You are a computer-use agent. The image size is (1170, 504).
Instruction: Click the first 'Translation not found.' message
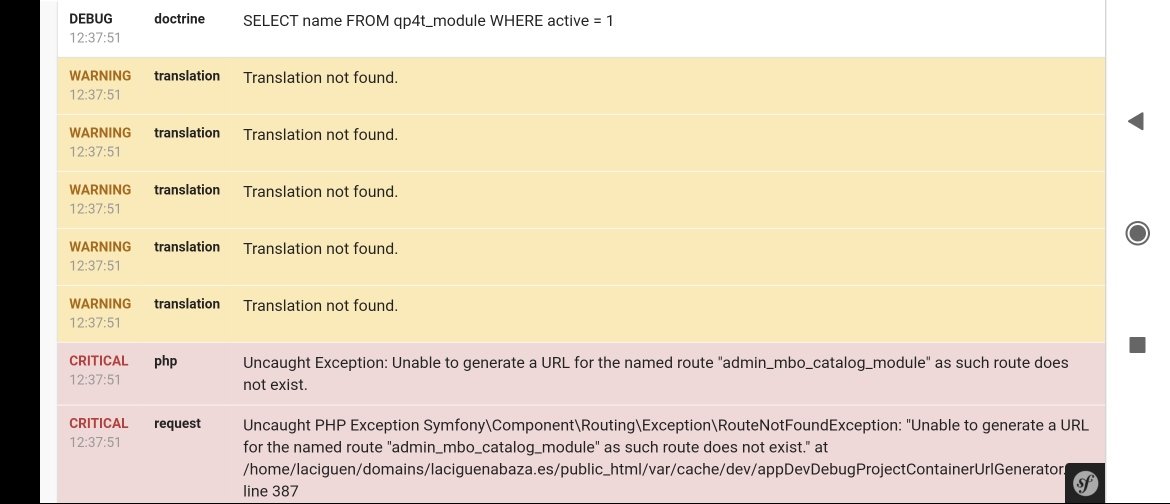coord(320,77)
